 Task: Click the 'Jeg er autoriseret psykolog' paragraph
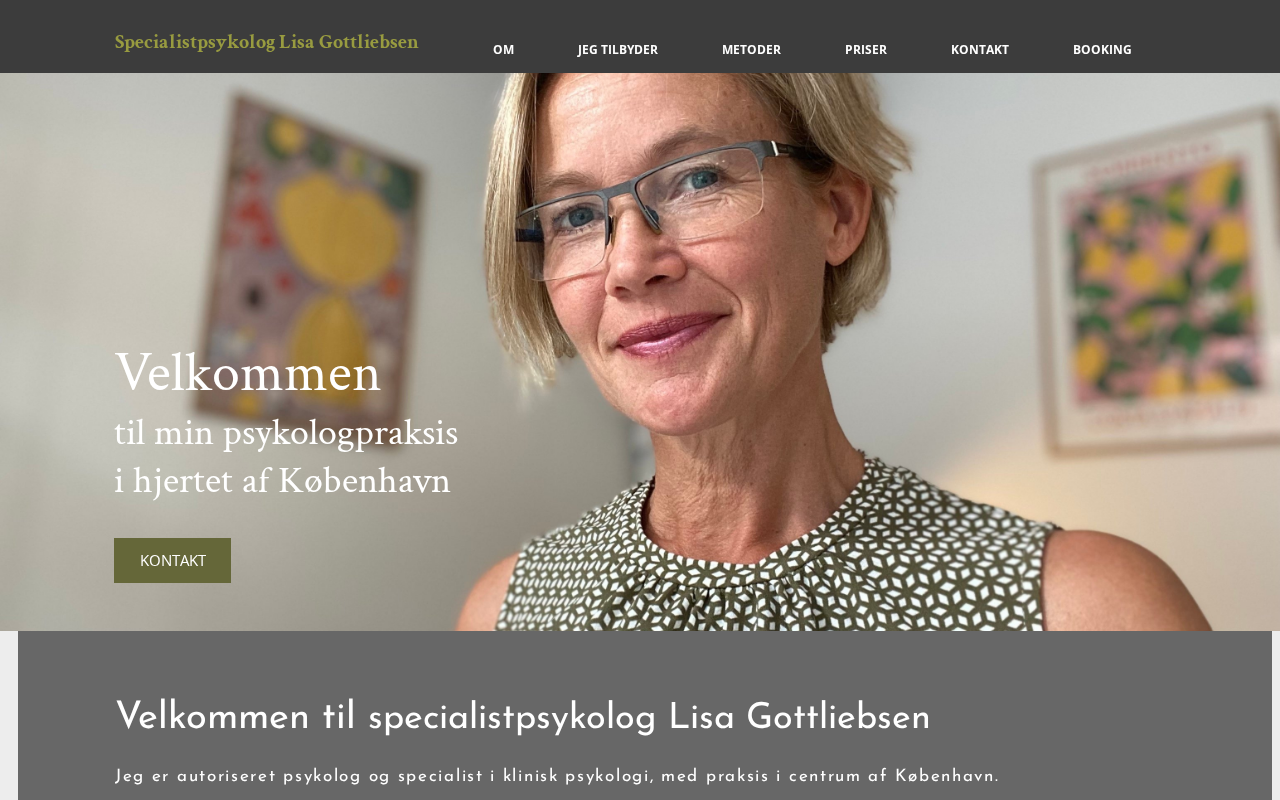[x=557, y=776]
